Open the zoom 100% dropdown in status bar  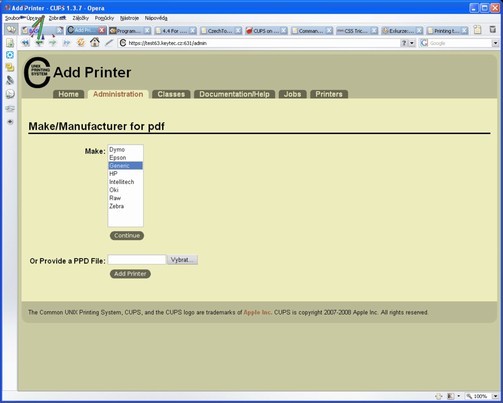495,396
